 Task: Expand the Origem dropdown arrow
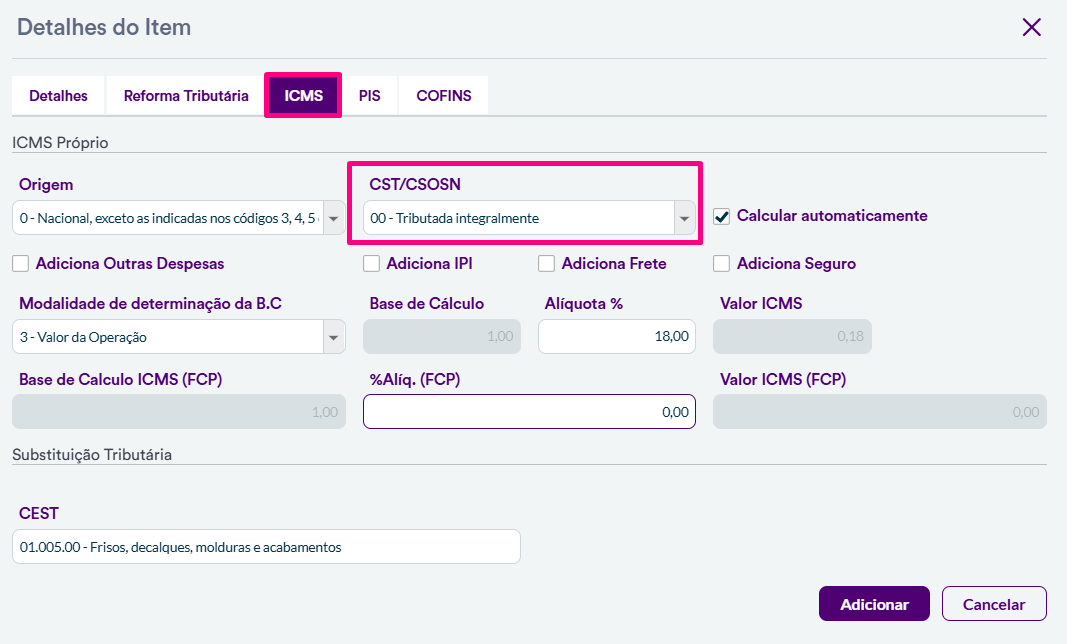click(x=334, y=218)
